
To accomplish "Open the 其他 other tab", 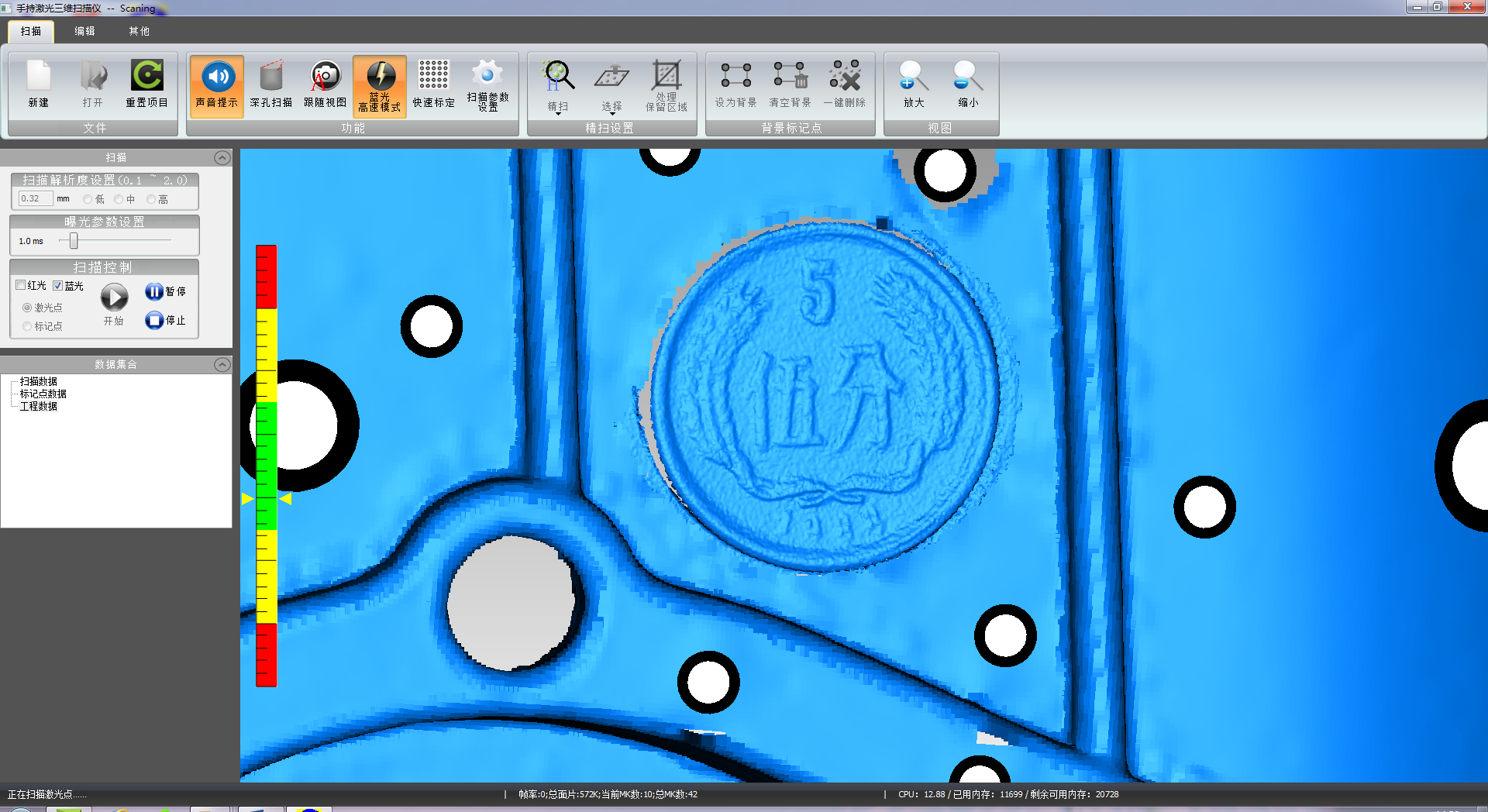I will [x=139, y=31].
